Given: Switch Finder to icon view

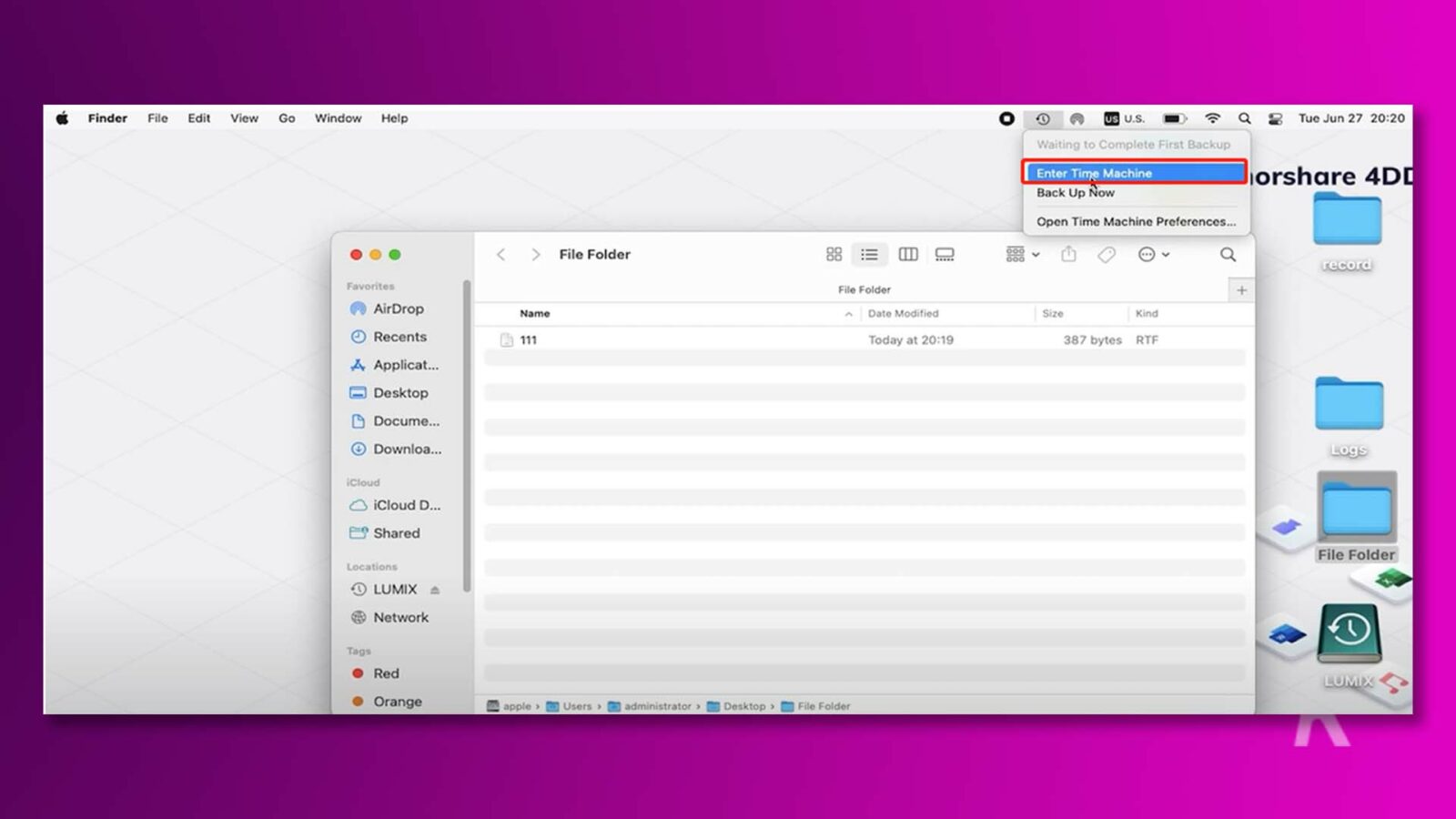Looking at the screenshot, I should click(x=834, y=255).
